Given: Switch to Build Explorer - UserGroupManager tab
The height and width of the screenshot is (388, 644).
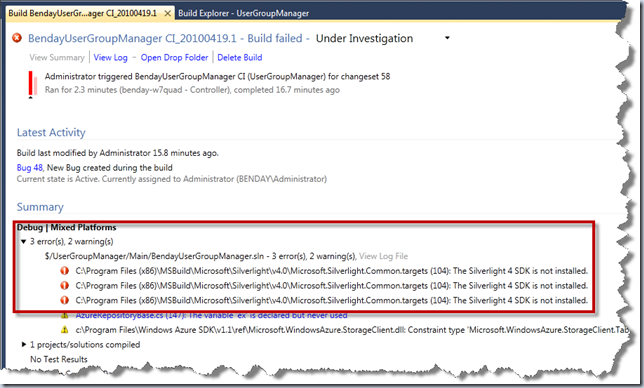Looking at the screenshot, I should [x=244, y=13].
